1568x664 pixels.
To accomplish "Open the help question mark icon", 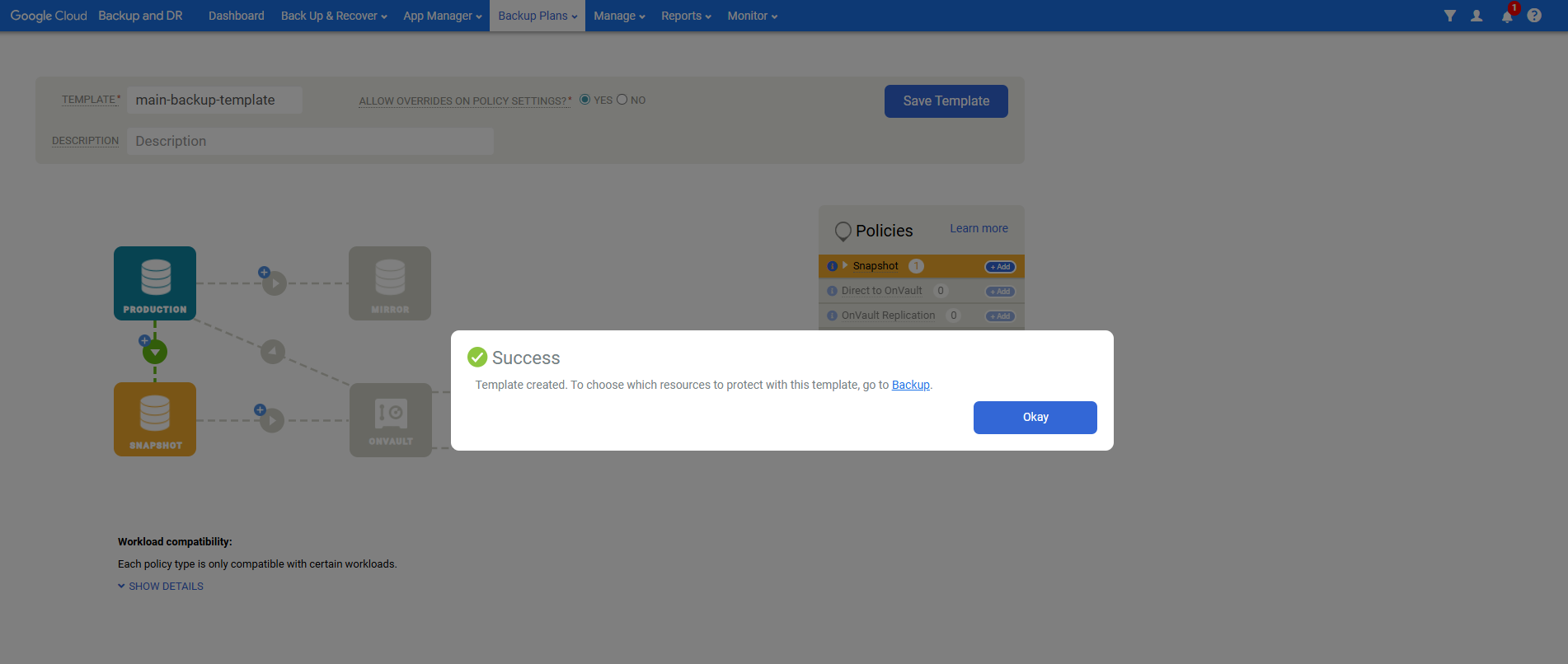I will (1534, 16).
